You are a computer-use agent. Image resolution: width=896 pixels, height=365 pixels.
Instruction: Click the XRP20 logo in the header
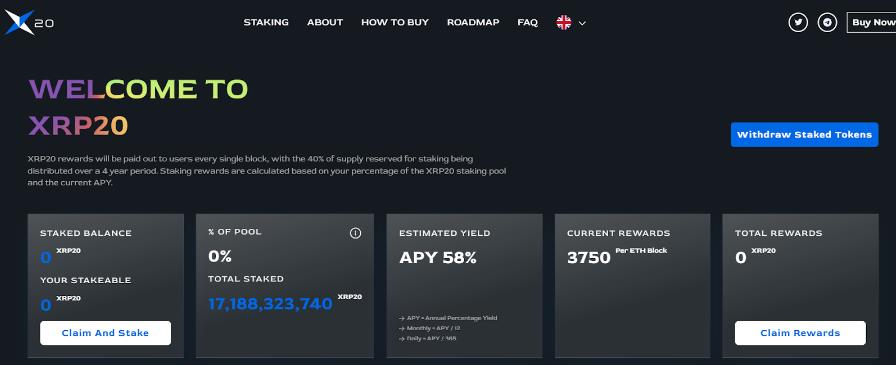[29, 22]
